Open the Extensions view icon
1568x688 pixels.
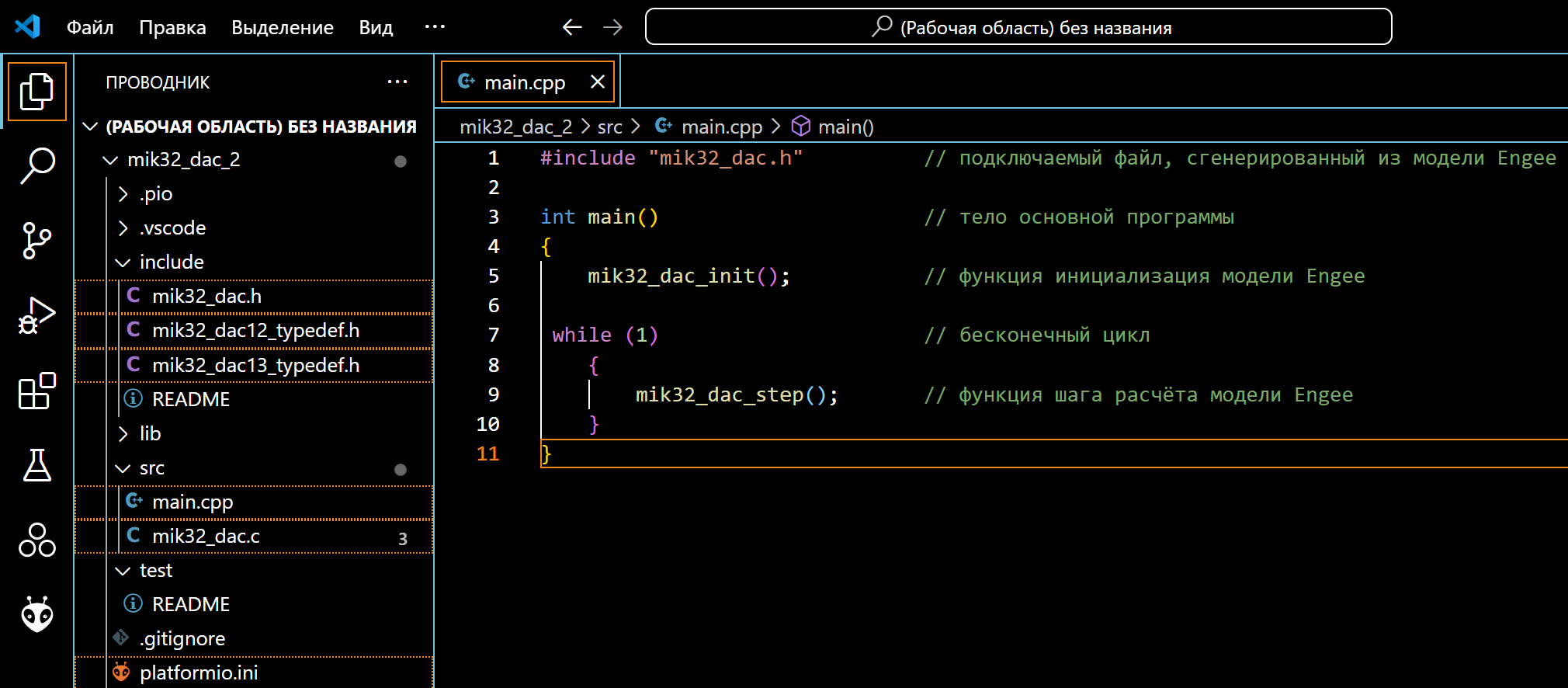[x=36, y=391]
